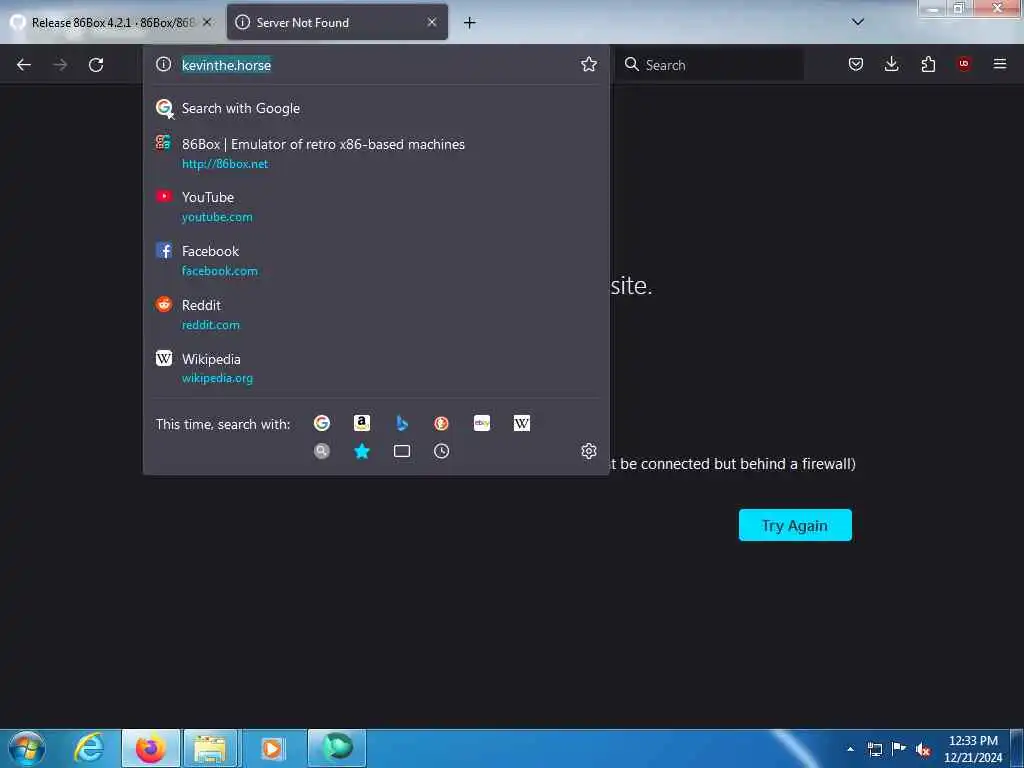Click the forward navigation arrow
This screenshot has height=768, width=1024.
[x=60, y=65]
